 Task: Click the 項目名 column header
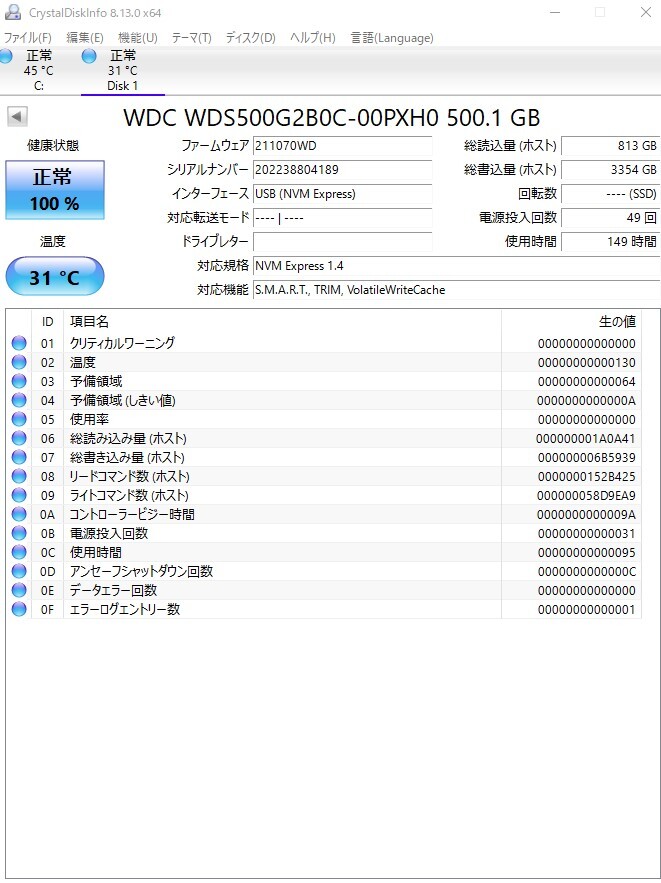[282, 322]
